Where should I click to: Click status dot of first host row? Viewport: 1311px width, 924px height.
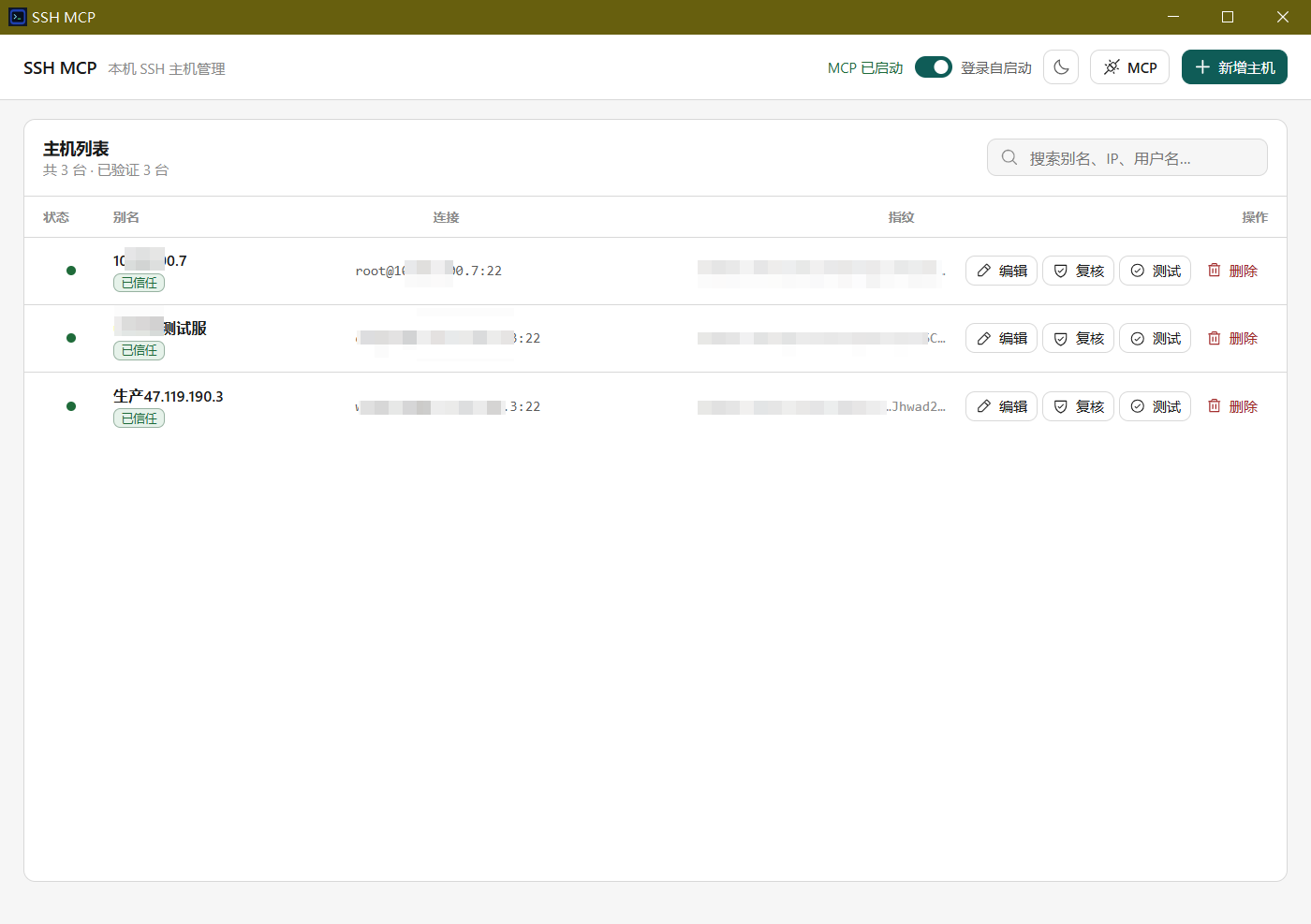71,271
